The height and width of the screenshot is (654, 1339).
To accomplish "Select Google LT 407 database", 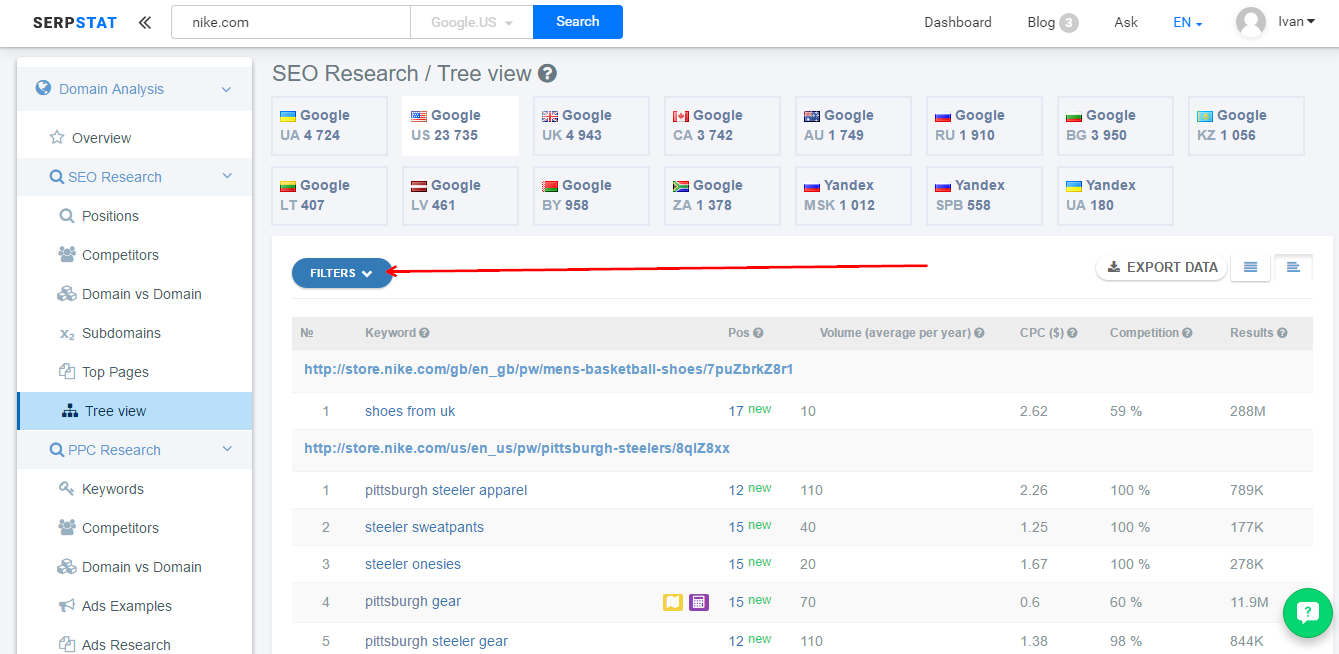I will pyautogui.click(x=329, y=196).
